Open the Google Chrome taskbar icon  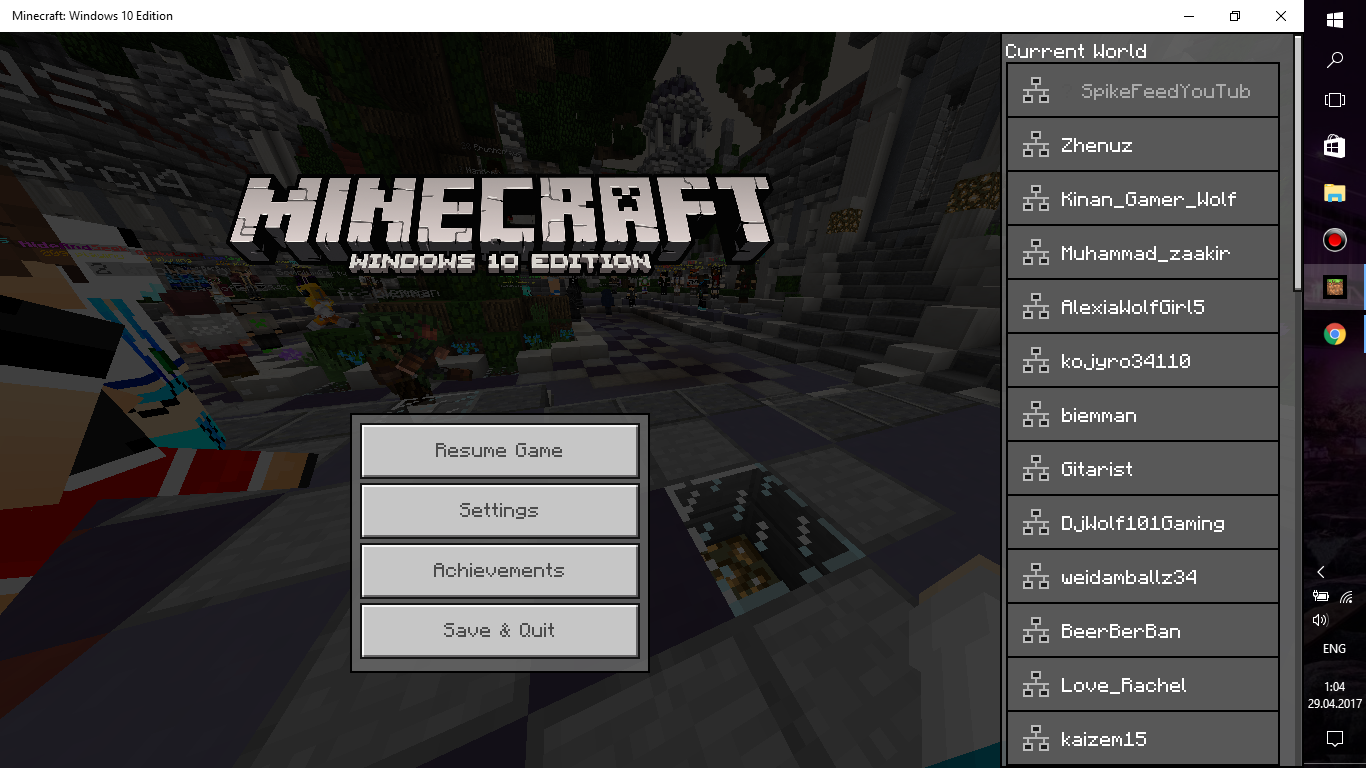tap(1334, 334)
